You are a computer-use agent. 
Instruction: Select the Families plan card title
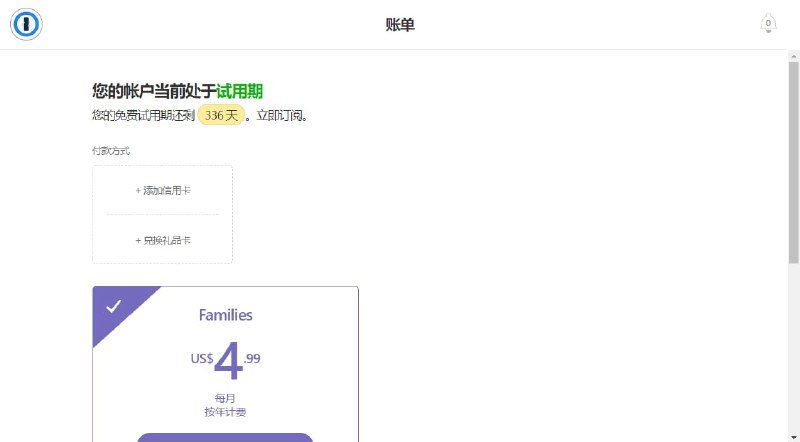coord(226,315)
